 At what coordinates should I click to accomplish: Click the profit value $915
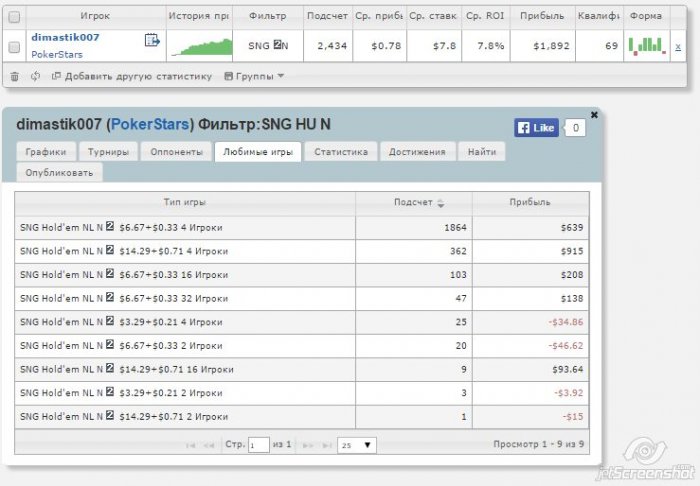click(572, 251)
